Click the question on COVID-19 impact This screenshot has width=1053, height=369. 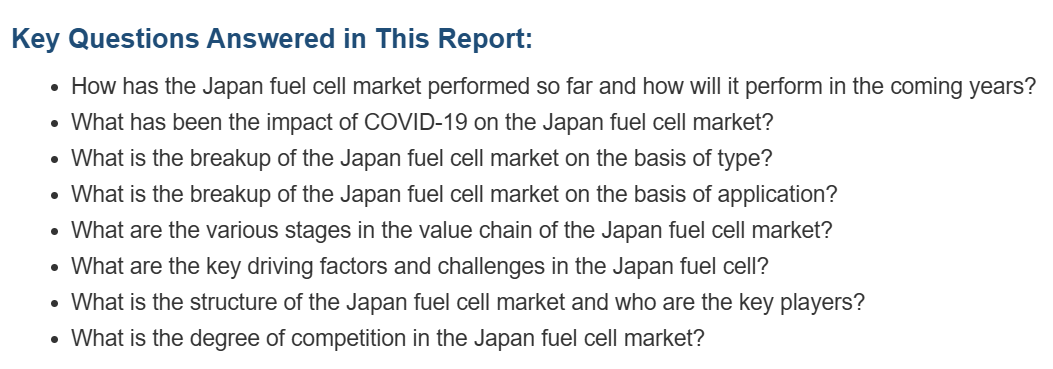[x=422, y=122]
